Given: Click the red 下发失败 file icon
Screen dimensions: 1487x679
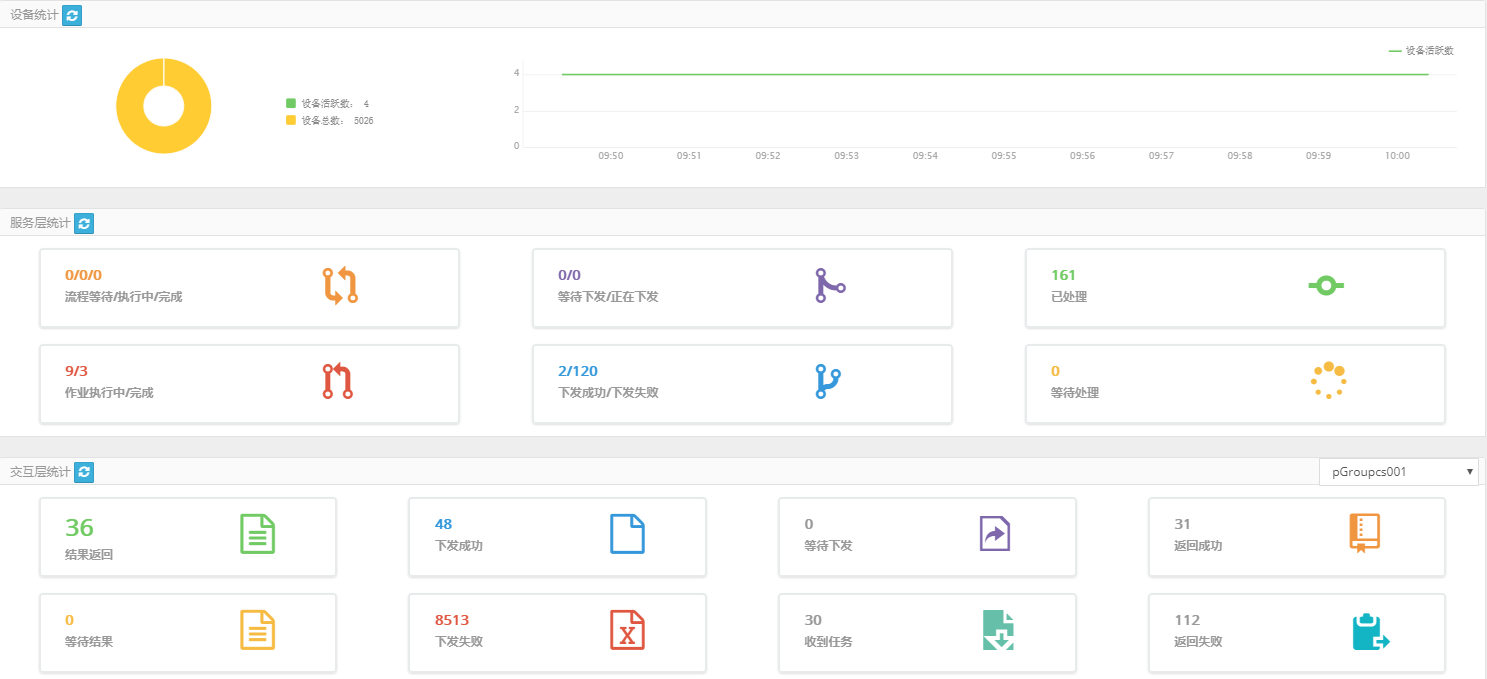Looking at the screenshot, I should point(627,630).
